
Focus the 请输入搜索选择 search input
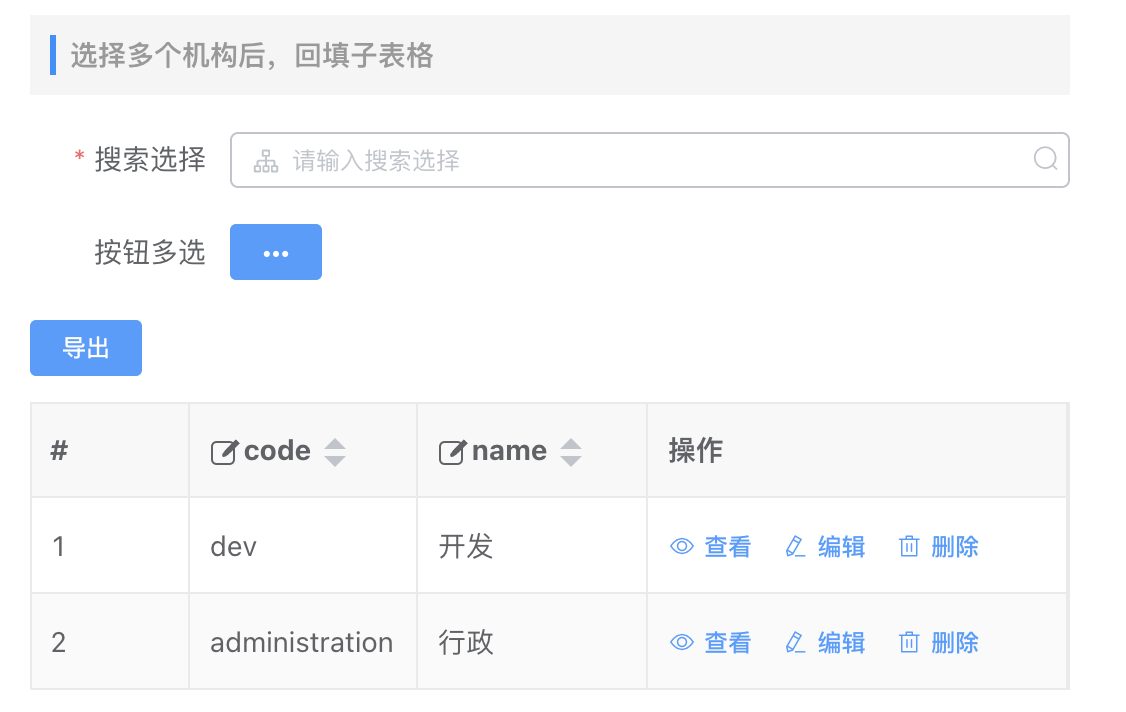[650, 161]
